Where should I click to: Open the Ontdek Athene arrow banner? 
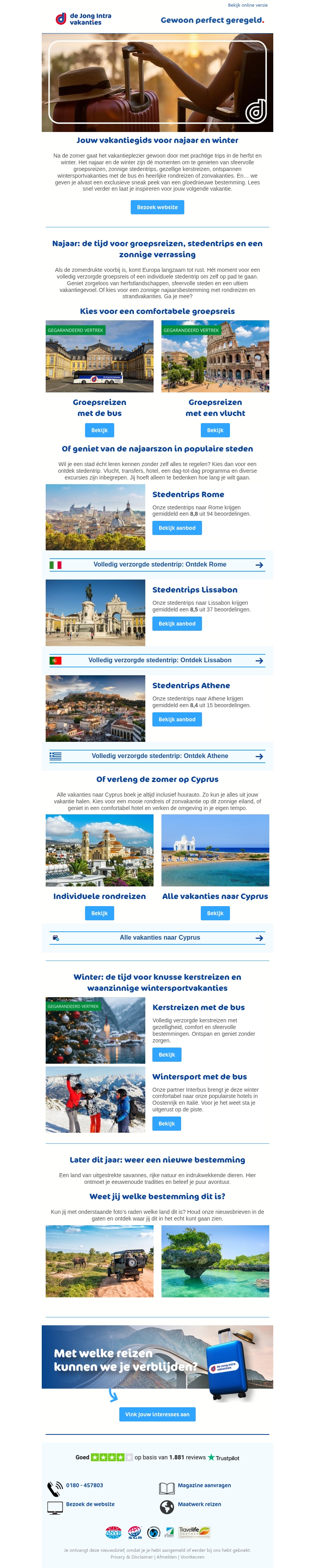[x=157, y=756]
